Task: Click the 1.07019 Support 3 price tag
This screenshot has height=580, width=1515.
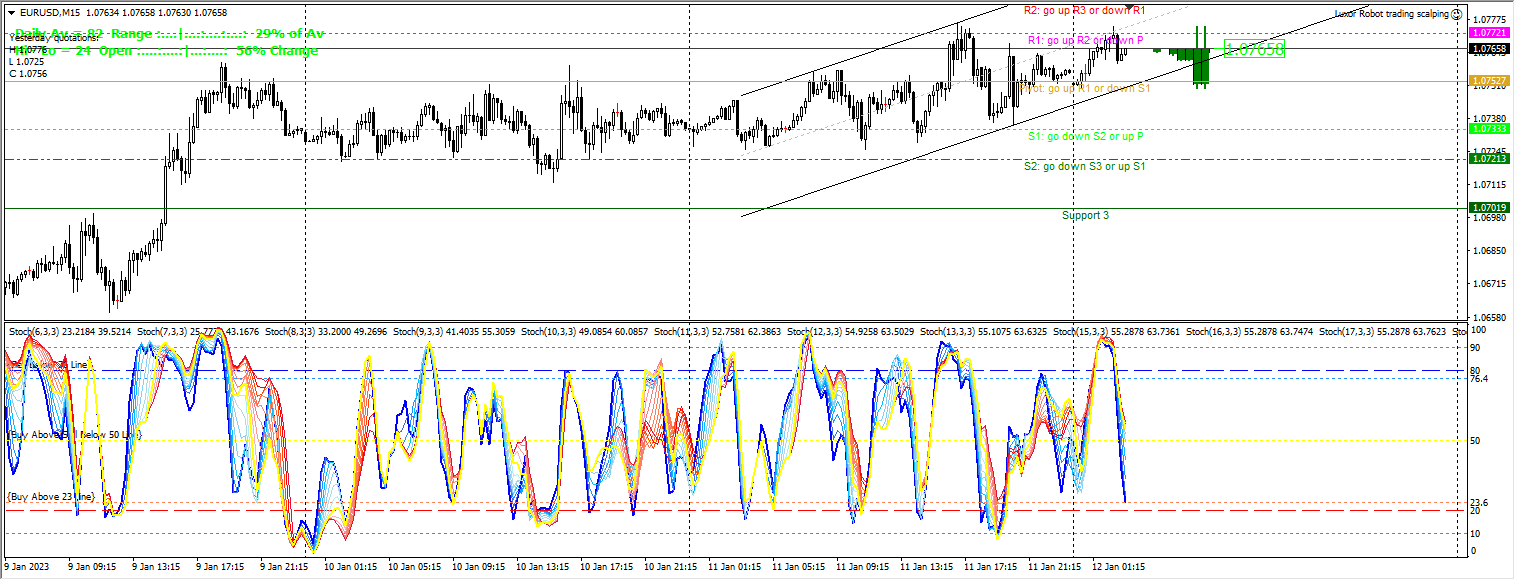Action: click(1489, 208)
